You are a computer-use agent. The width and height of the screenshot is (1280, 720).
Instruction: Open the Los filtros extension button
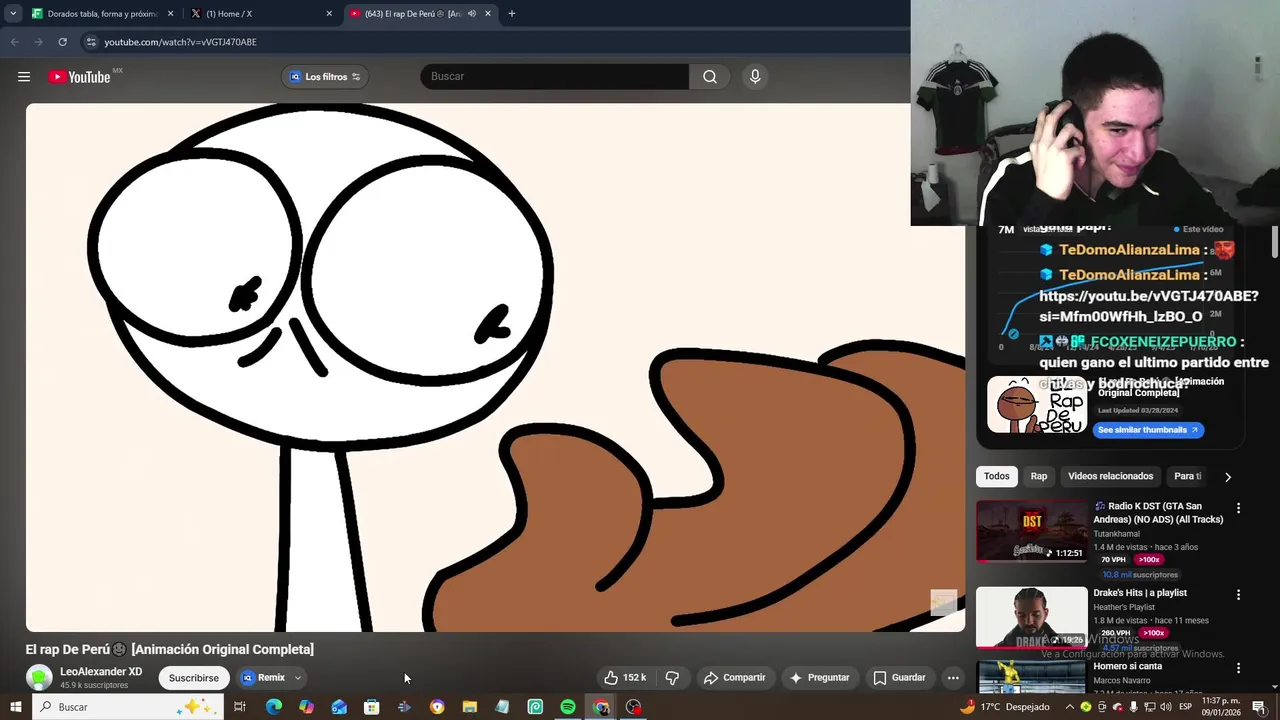(325, 77)
